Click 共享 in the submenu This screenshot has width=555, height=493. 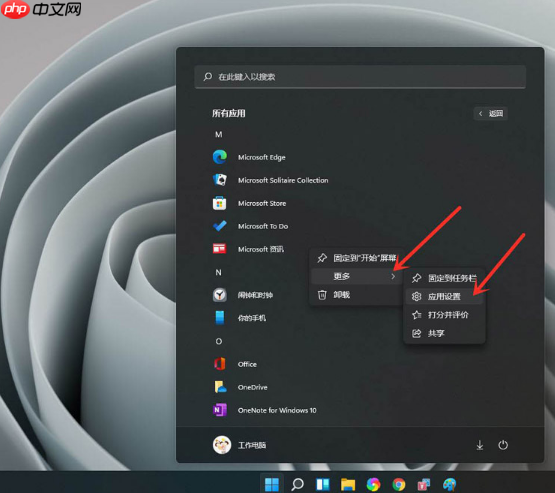pos(445,333)
